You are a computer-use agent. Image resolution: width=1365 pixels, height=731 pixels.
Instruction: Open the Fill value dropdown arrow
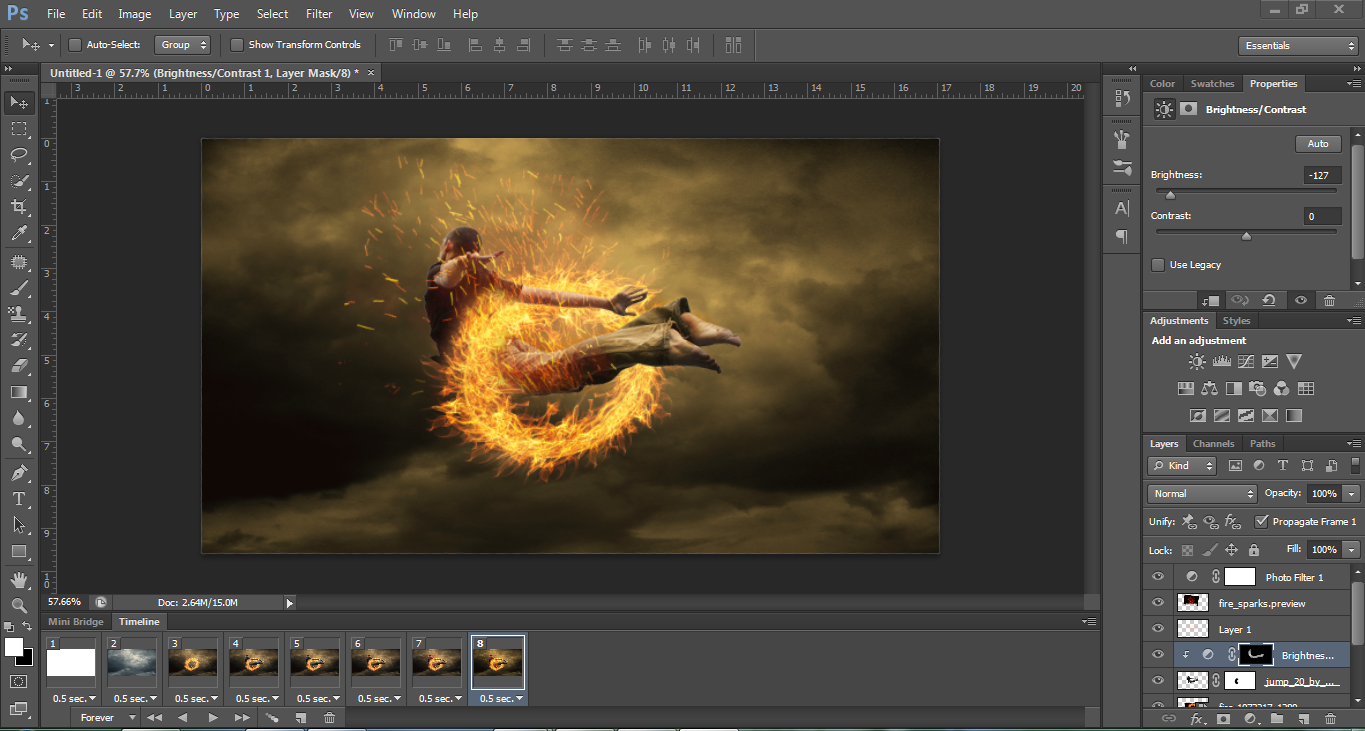coord(1352,550)
